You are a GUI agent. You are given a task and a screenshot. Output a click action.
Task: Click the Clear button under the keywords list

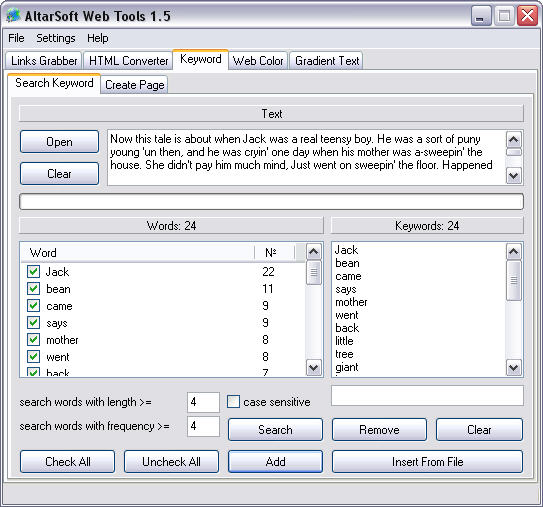click(479, 429)
